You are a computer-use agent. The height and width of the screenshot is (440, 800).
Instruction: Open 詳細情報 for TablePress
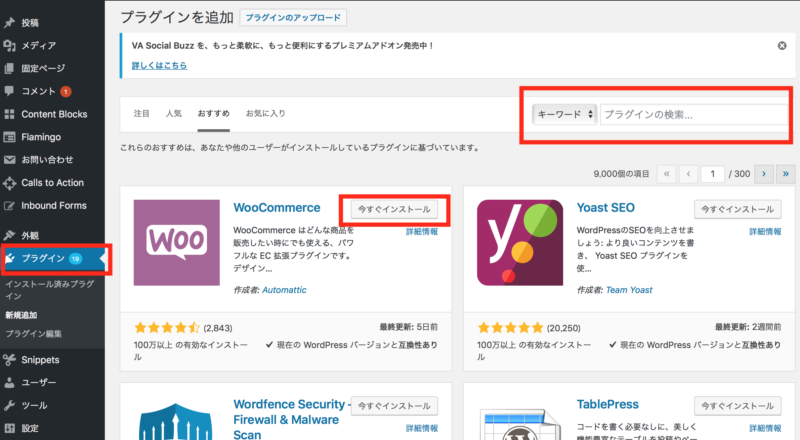(765, 428)
